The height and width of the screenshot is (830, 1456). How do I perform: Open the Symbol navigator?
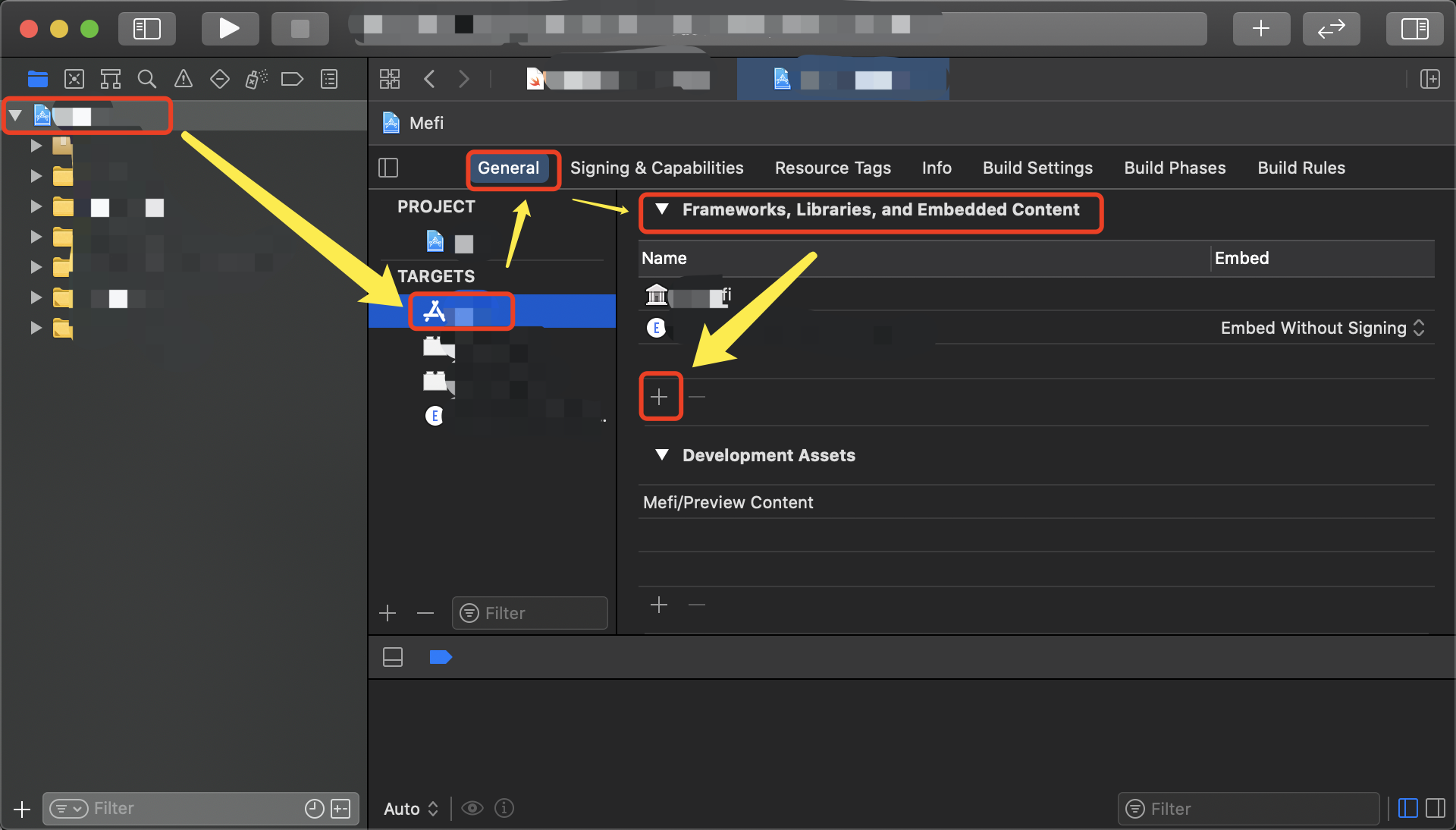(111, 79)
